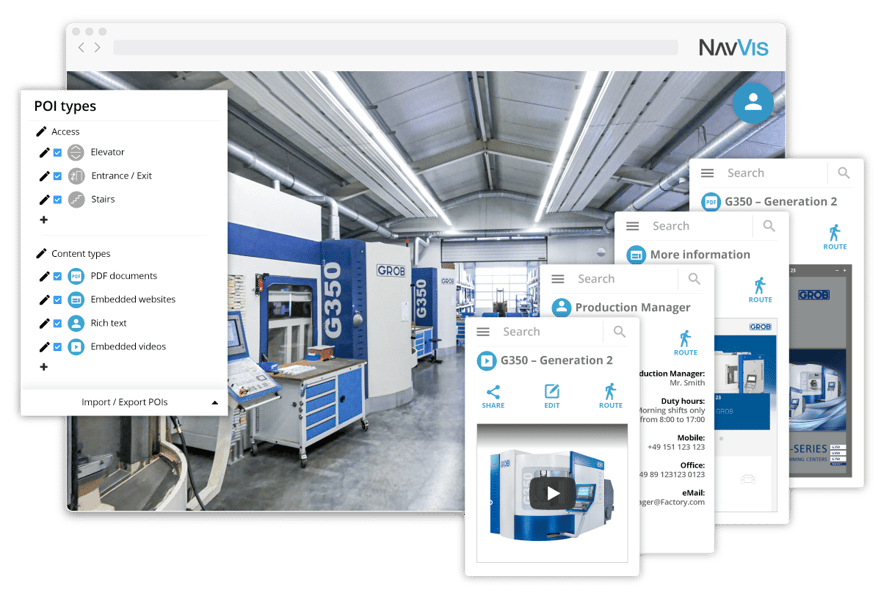Viewport: 881px width, 593px height.
Task: Add a new POI type under Access
Action: (44, 220)
